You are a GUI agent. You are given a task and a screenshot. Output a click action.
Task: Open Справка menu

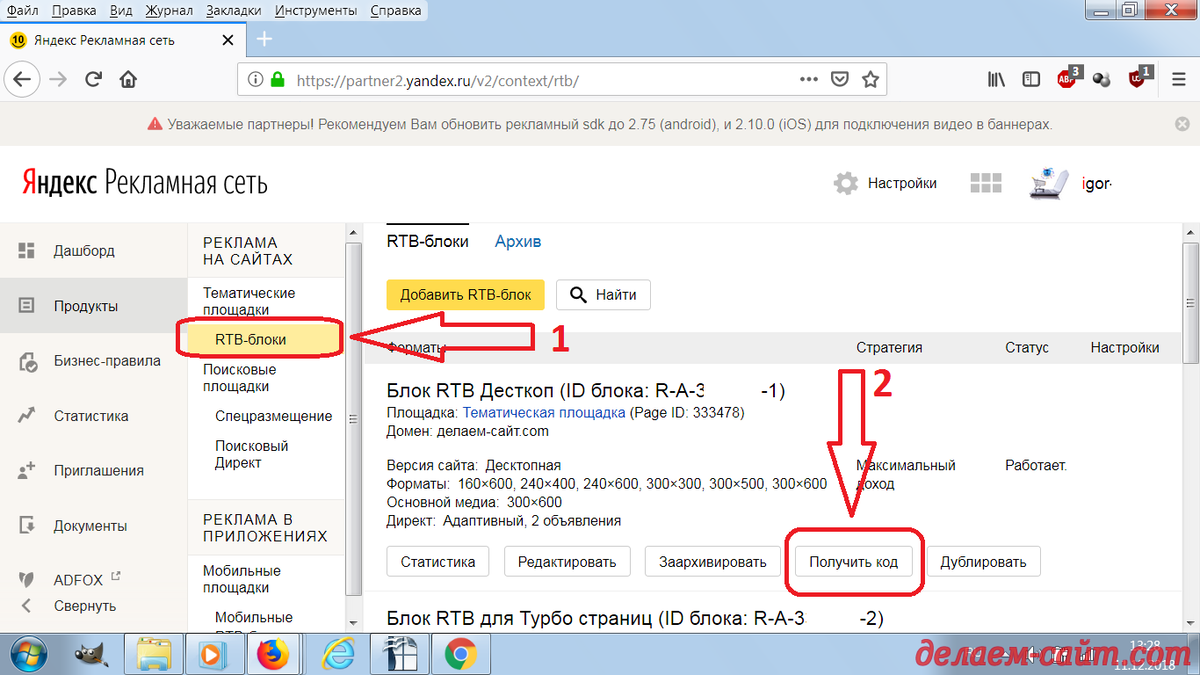click(x=395, y=10)
